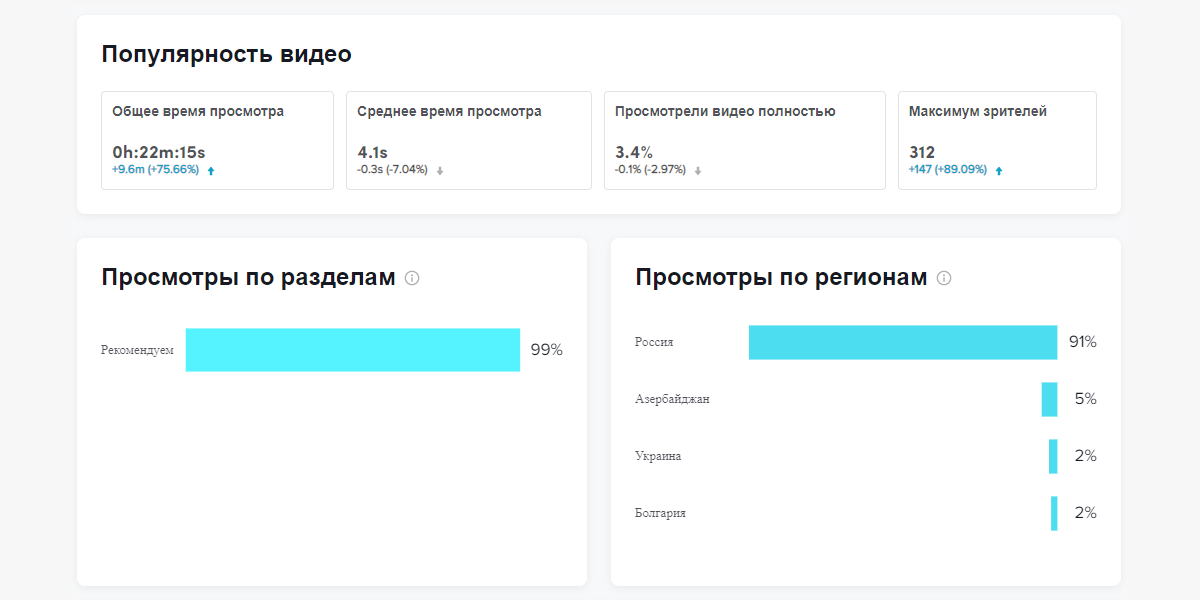Select the Максимум зрителей card
1200x600 pixels.
[996, 140]
